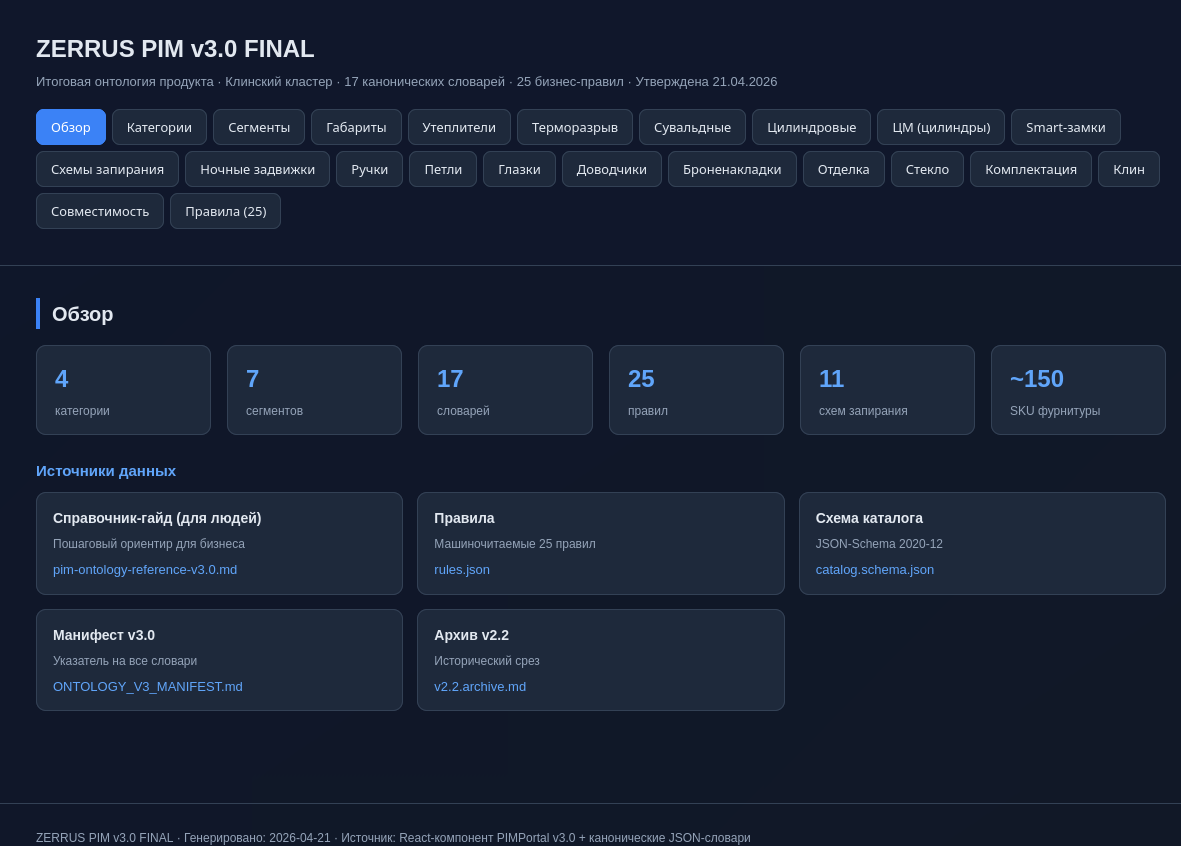The image size is (1181, 846).
Task: Select the active Обзор tab
Action: (71, 127)
